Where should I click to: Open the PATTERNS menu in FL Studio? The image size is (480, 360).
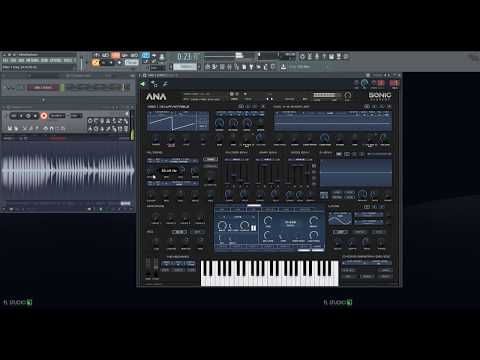point(33,60)
